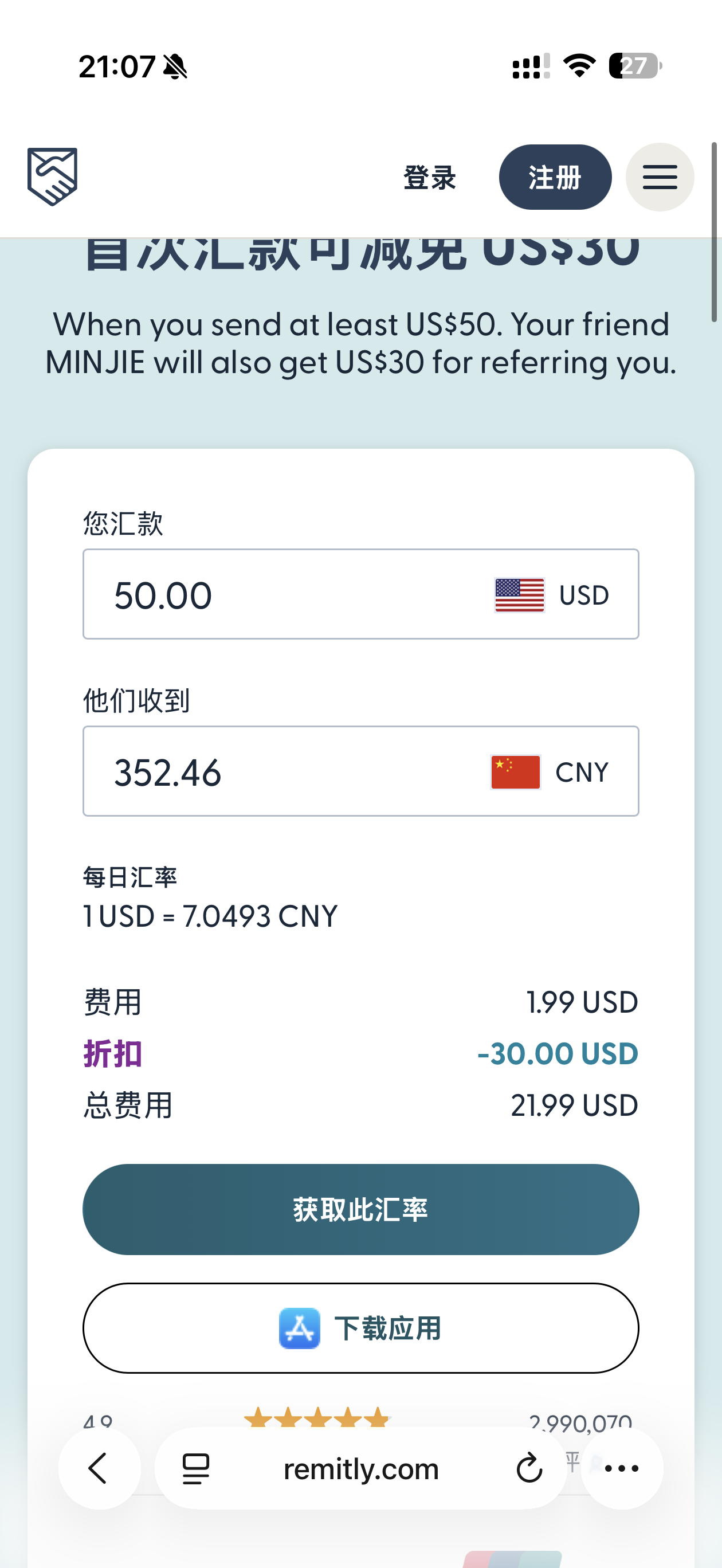Tap the Remitly handshake logo

[x=52, y=177]
